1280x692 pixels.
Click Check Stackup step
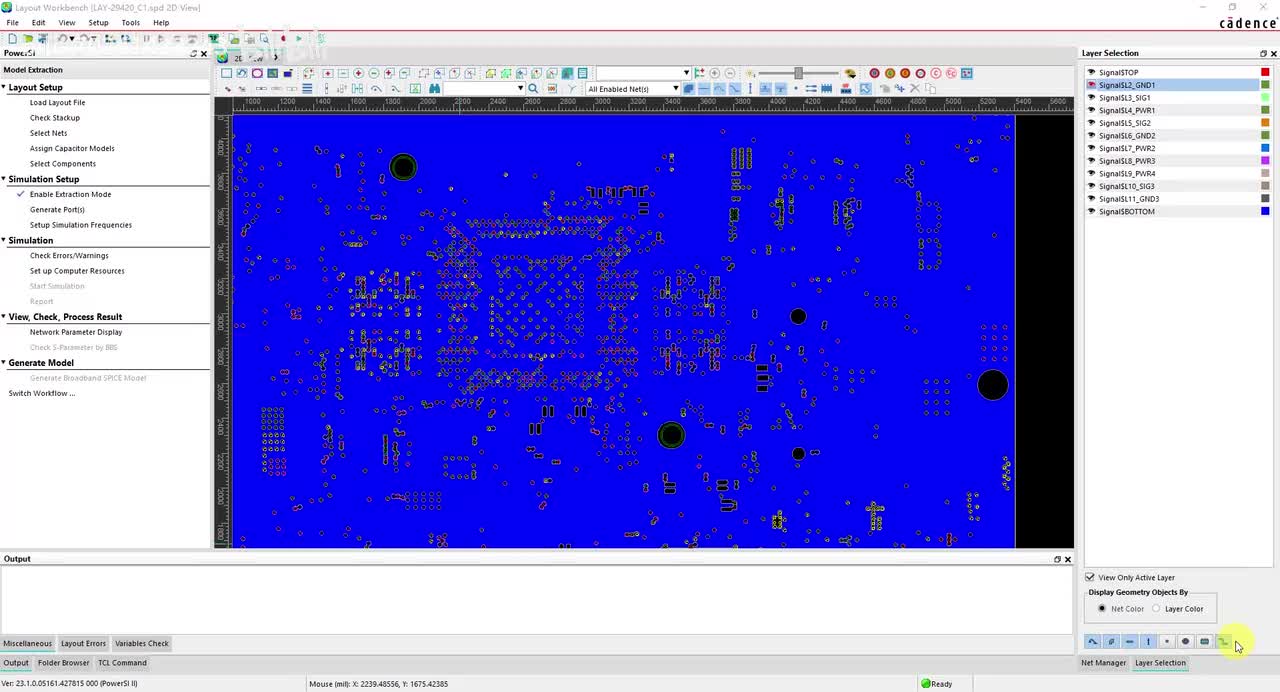coord(55,118)
